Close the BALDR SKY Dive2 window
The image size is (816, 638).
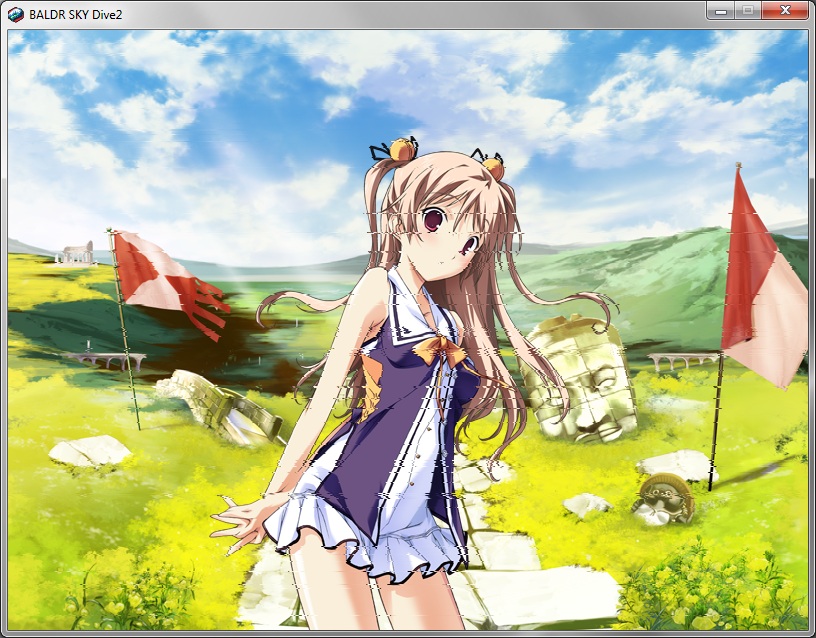click(x=785, y=10)
